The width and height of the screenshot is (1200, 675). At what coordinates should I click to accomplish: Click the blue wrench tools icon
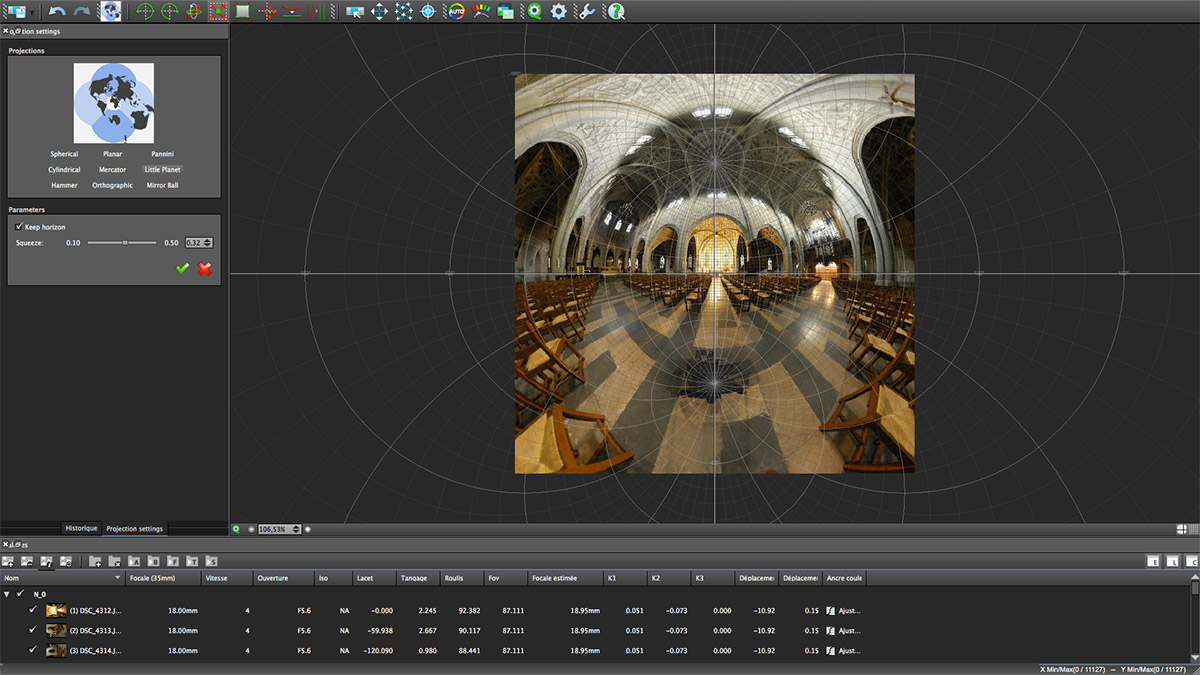coord(587,11)
